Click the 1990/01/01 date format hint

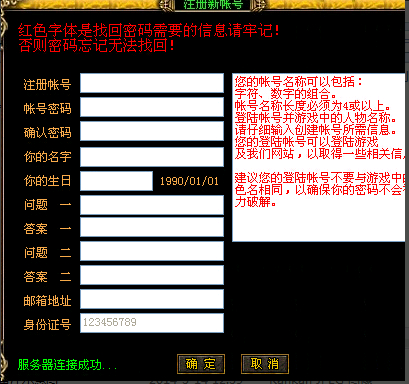189,181
